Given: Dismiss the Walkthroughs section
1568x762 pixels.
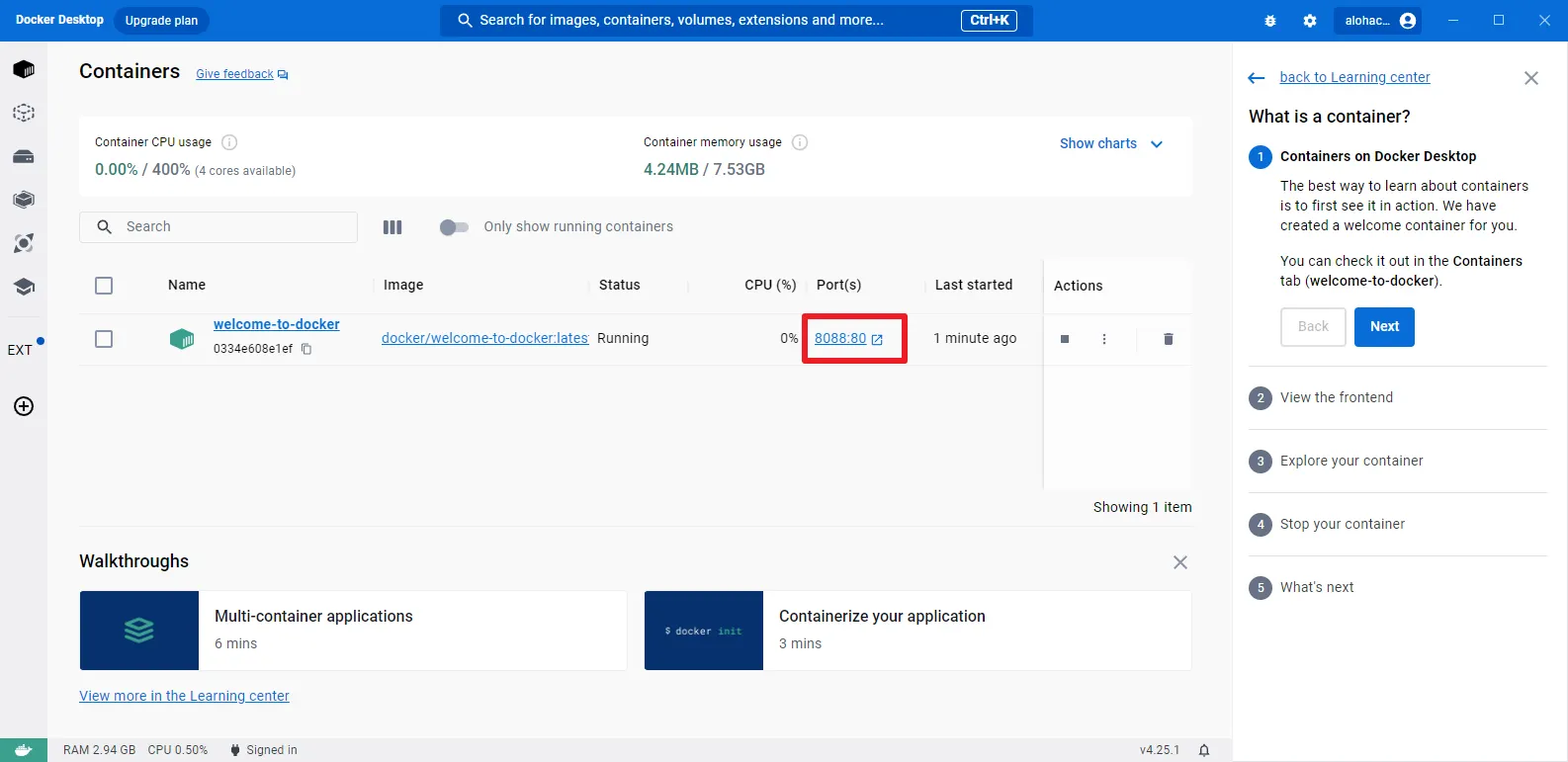Looking at the screenshot, I should [x=1180, y=562].
